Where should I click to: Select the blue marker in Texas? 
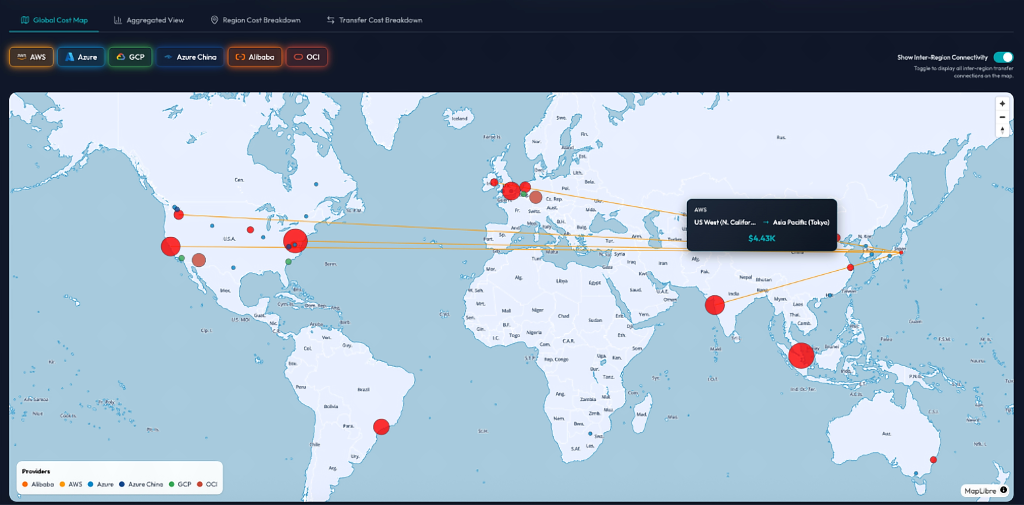pos(233,267)
